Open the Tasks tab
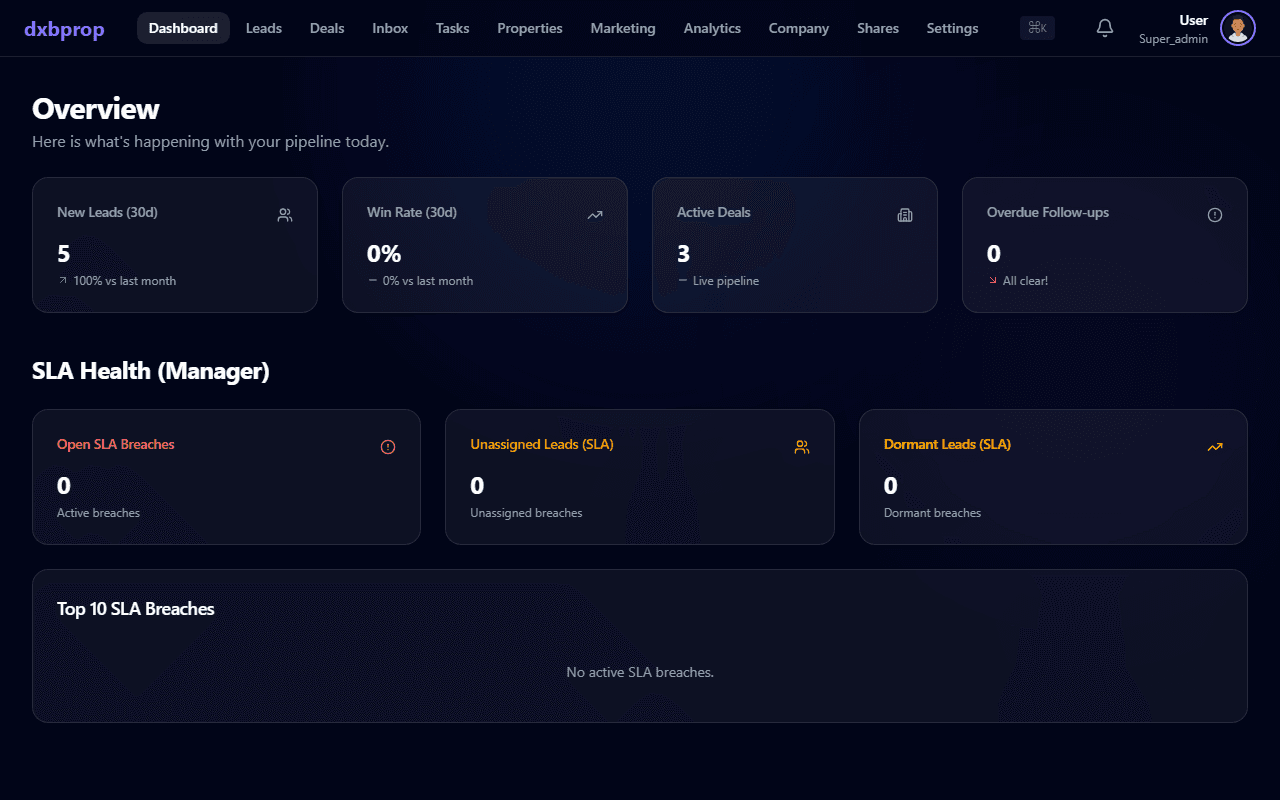Viewport: 1280px width, 800px height. [452, 28]
